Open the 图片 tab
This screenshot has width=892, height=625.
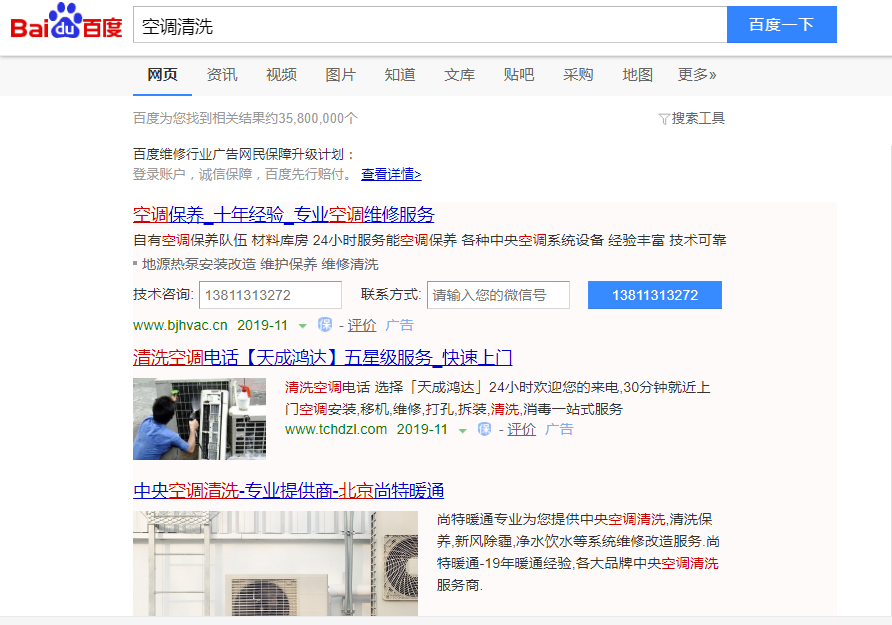(340, 75)
